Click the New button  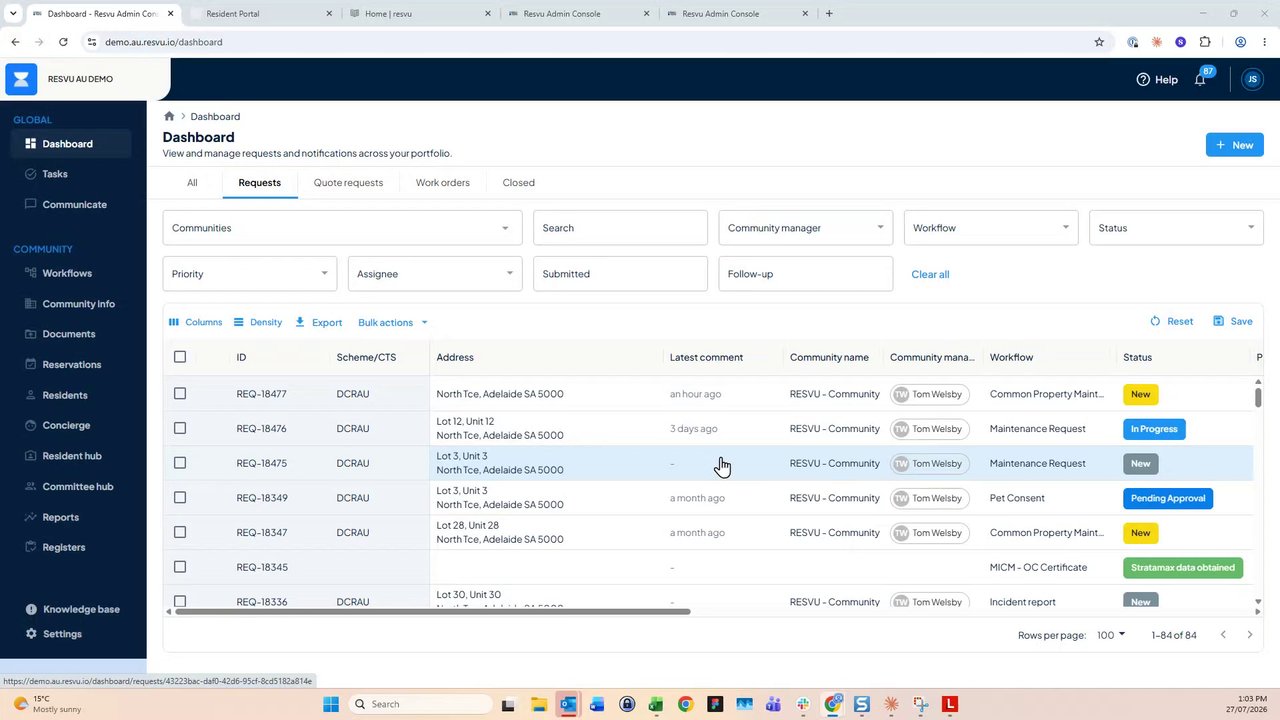click(1235, 145)
